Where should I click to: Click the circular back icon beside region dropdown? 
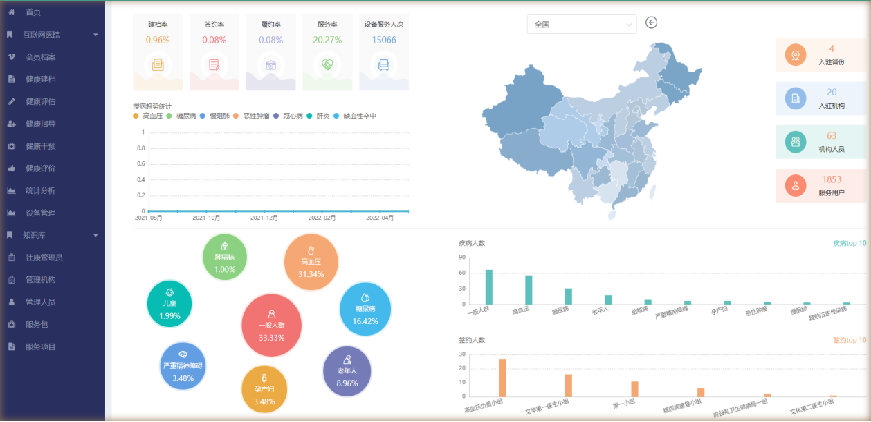point(651,22)
